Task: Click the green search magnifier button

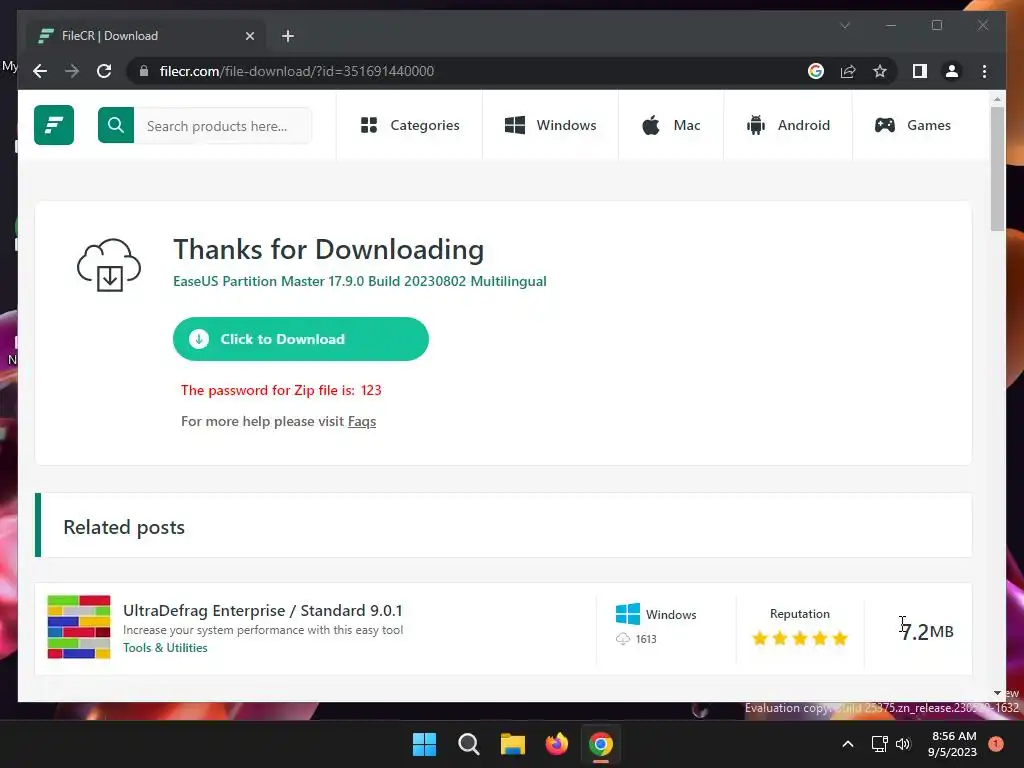Action: pyautogui.click(x=116, y=125)
